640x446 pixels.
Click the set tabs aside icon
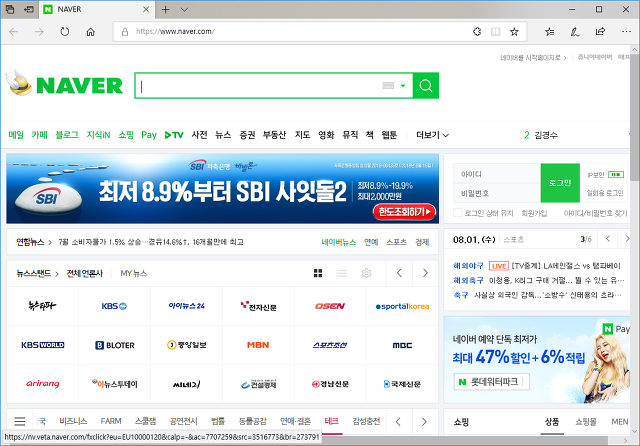(x=29, y=9)
